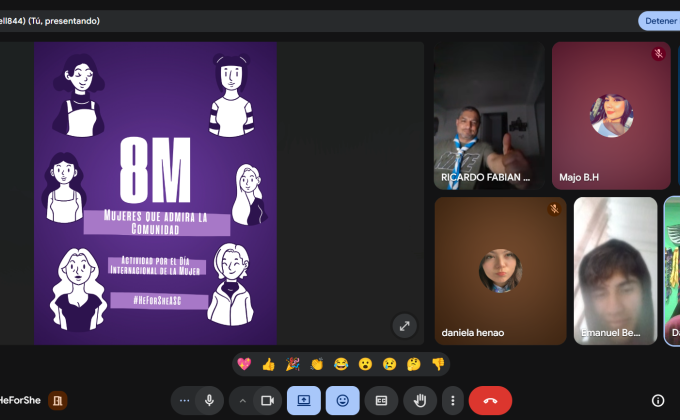Click the present screen icon
Viewport: 680px width, 420px height.
tap(304, 400)
